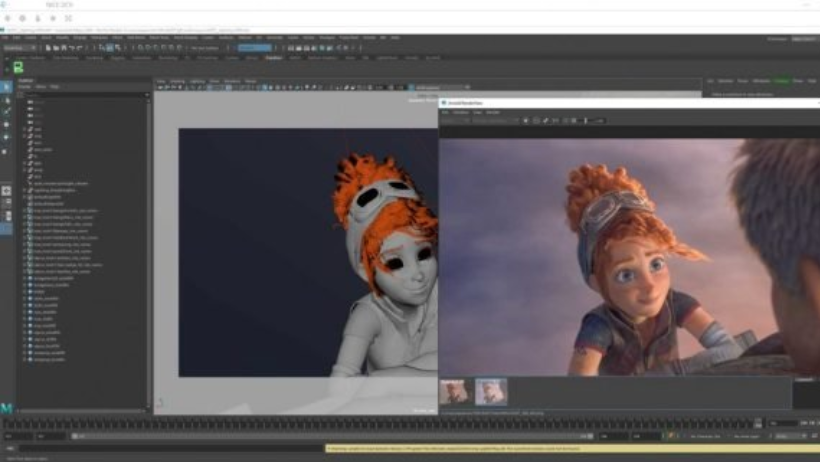Viewport: 820px width, 462px height.
Task: Open the Outliner Show menu
Action: point(41,86)
